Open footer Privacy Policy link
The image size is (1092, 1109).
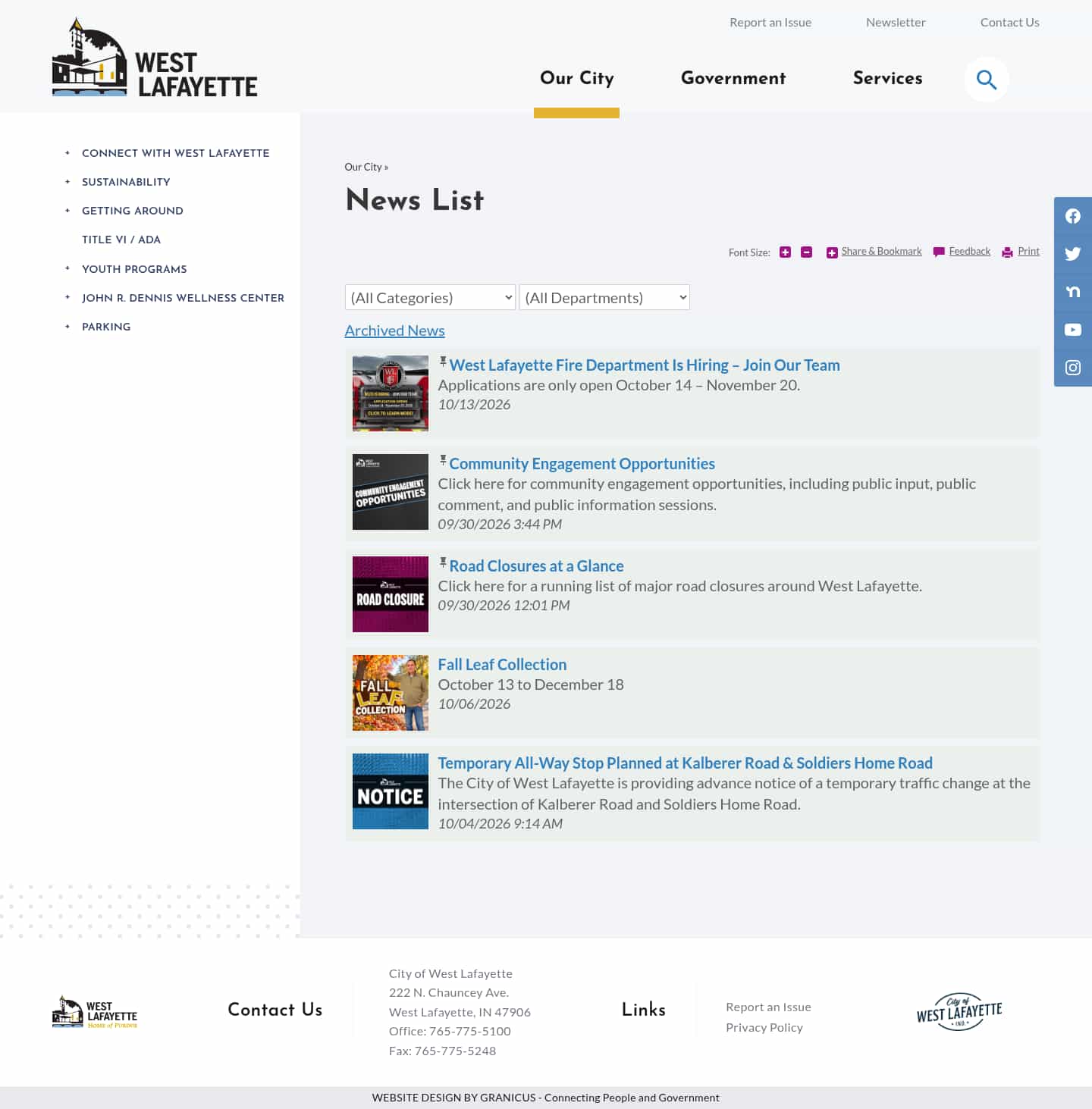click(x=764, y=1027)
